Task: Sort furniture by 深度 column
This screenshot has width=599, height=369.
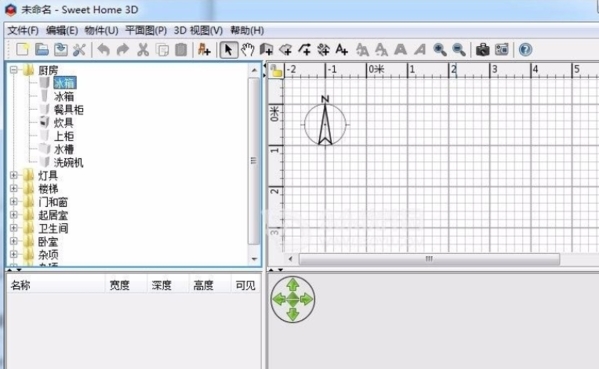Action: 168,285
